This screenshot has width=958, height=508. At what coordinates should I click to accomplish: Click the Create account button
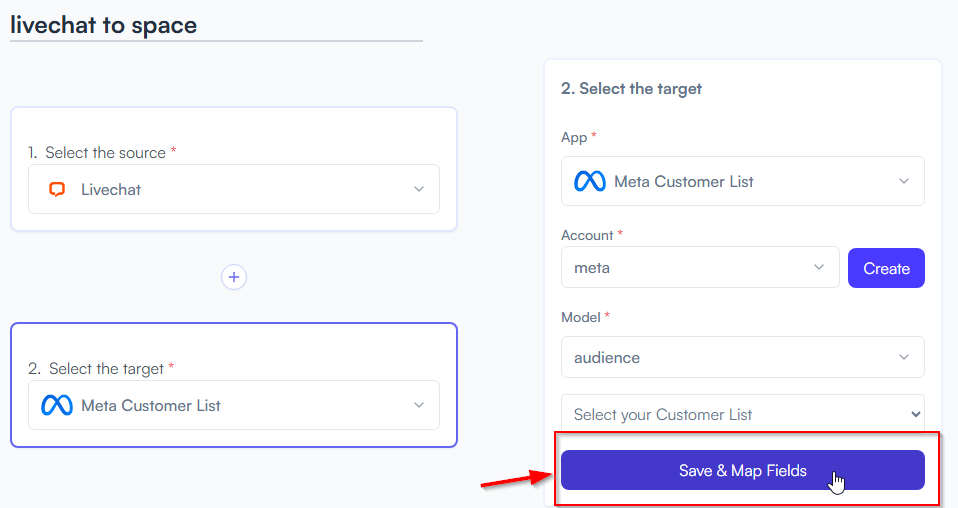(x=886, y=268)
